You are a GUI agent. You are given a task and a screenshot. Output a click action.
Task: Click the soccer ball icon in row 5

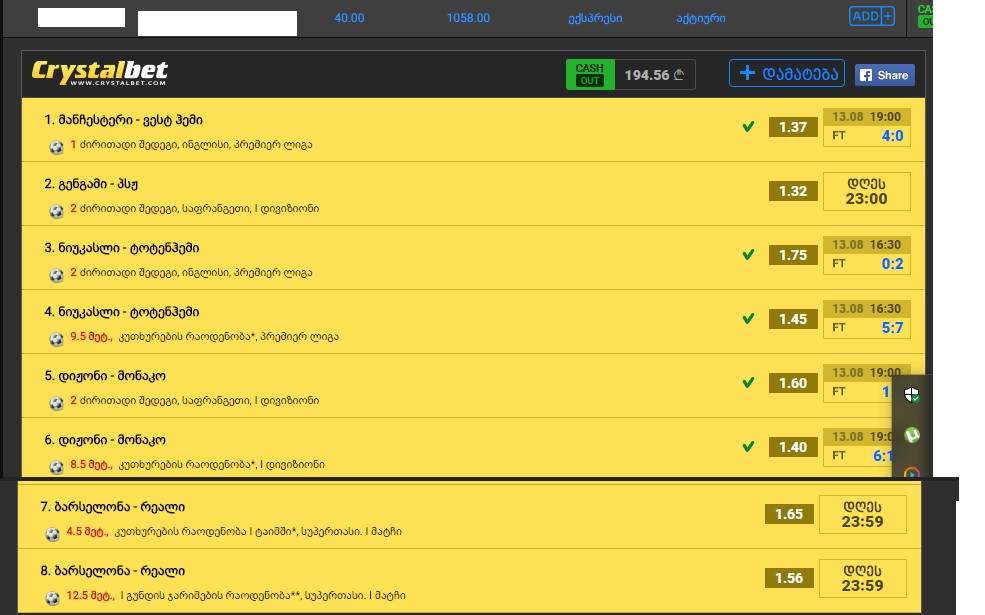click(x=57, y=403)
